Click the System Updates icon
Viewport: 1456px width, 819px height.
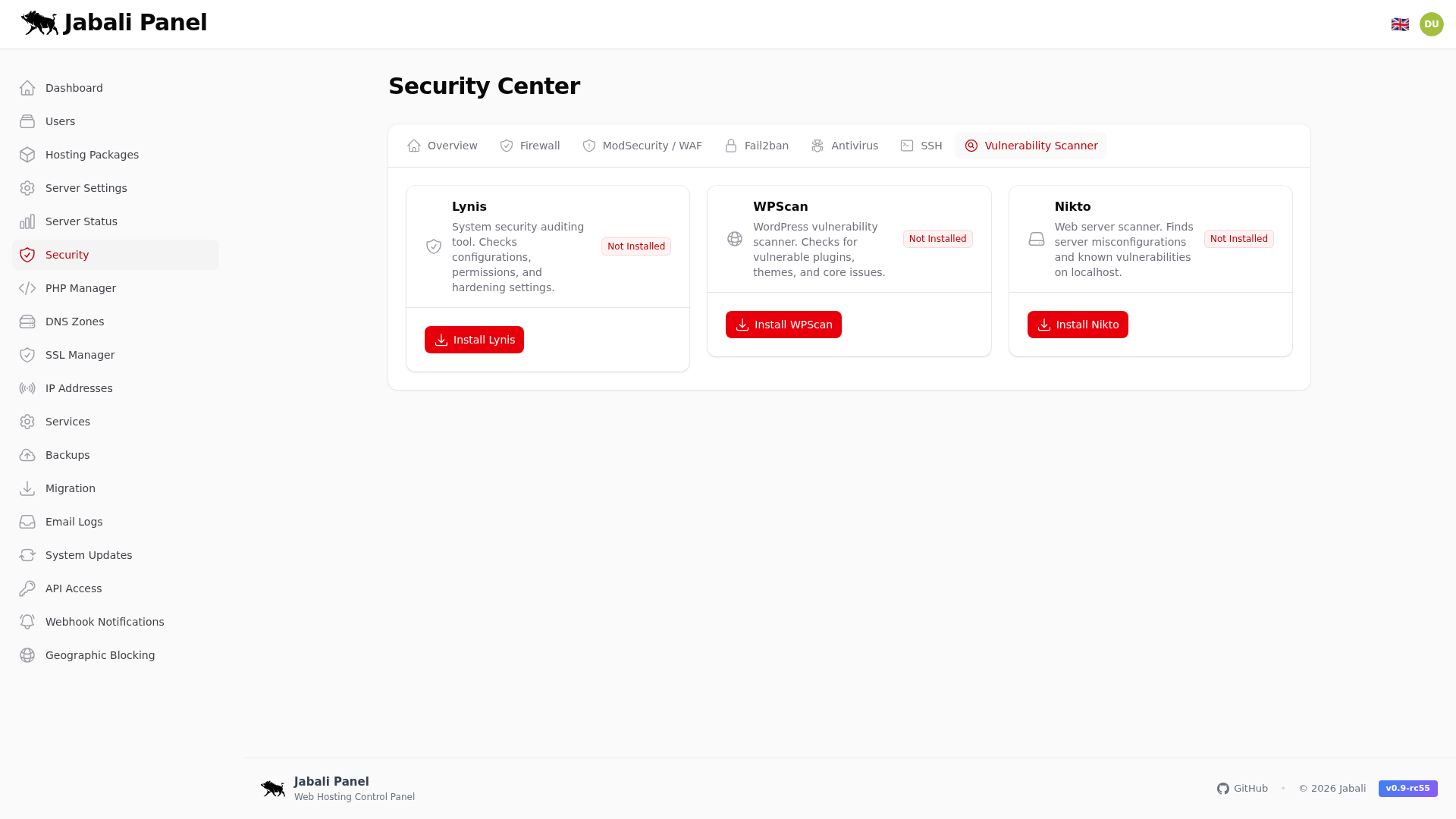coord(27,555)
